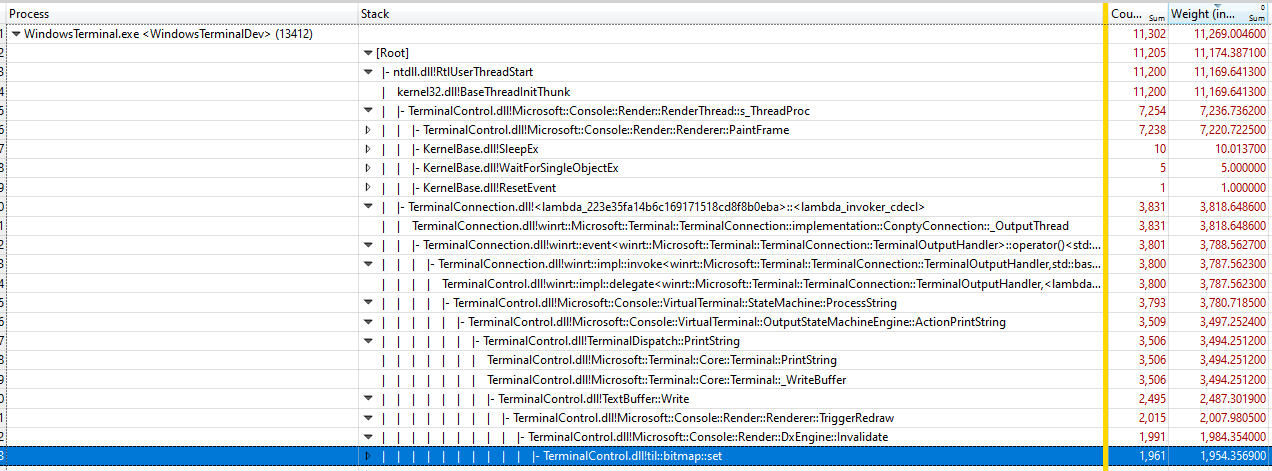Click weight value 11,174.387100
The height and width of the screenshot is (471, 1272).
(1229, 53)
